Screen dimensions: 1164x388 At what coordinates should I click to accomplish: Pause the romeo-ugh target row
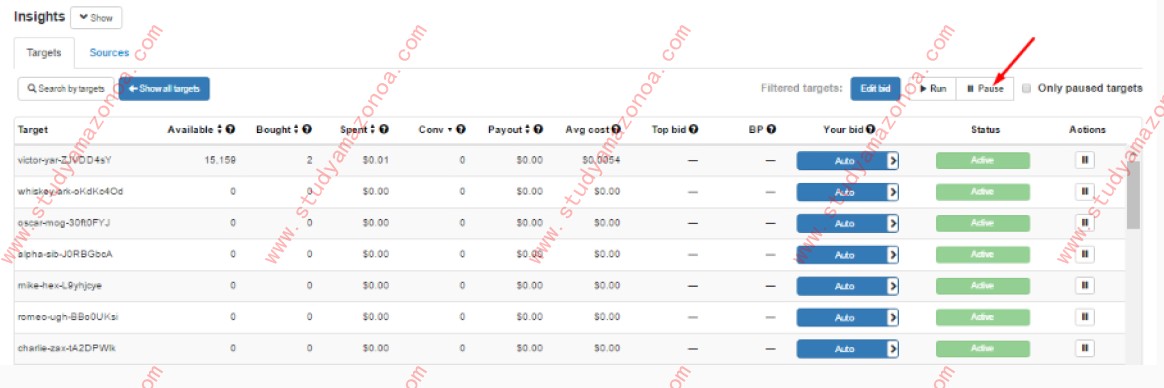pos(1085,317)
